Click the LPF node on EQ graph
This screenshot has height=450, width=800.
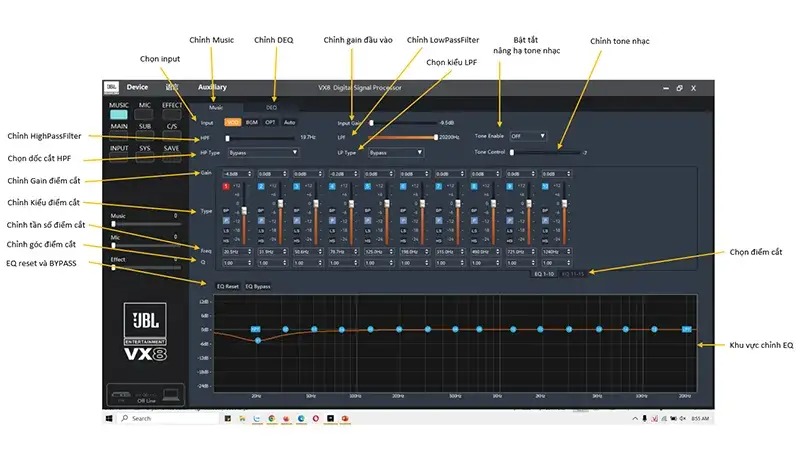pyautogui.click(x=687, y=329)
